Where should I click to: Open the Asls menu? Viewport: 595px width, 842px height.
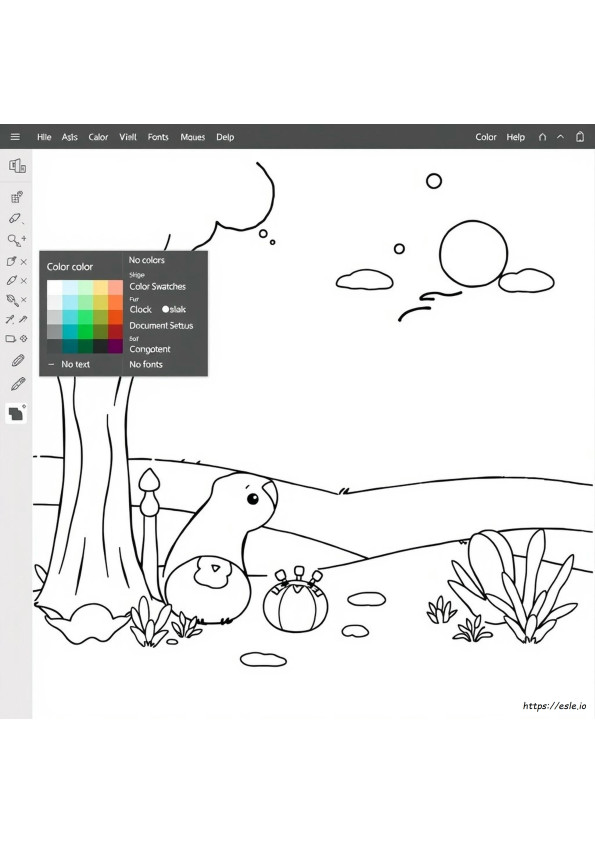click(69, 137)
